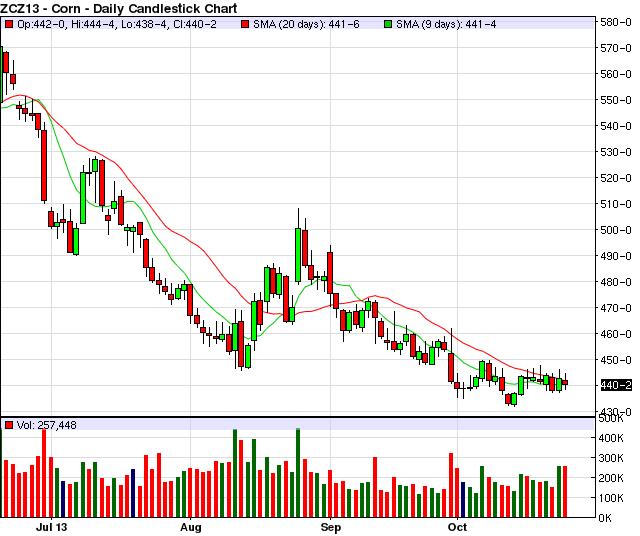
Task: Click the 'Oct' date axis label
Action: pyautogui.click(x=457, y=527)
